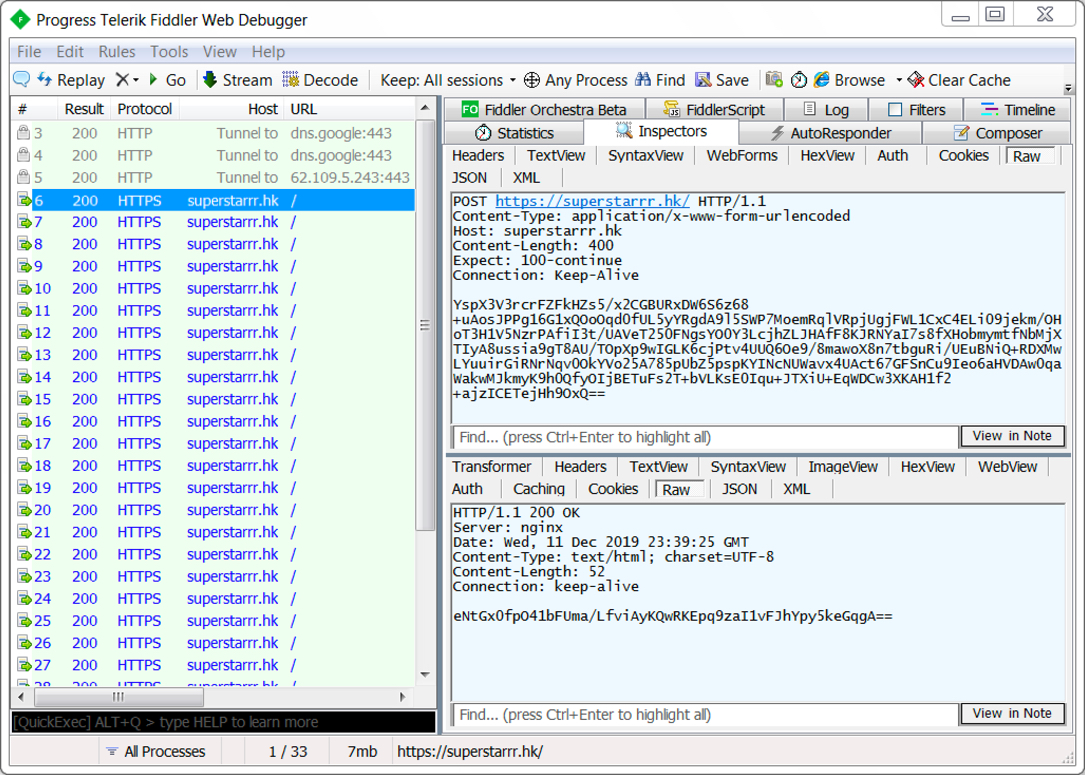Open the response Caching tab
Screen dimensions: 1085x775
click(x=538, y=489)
